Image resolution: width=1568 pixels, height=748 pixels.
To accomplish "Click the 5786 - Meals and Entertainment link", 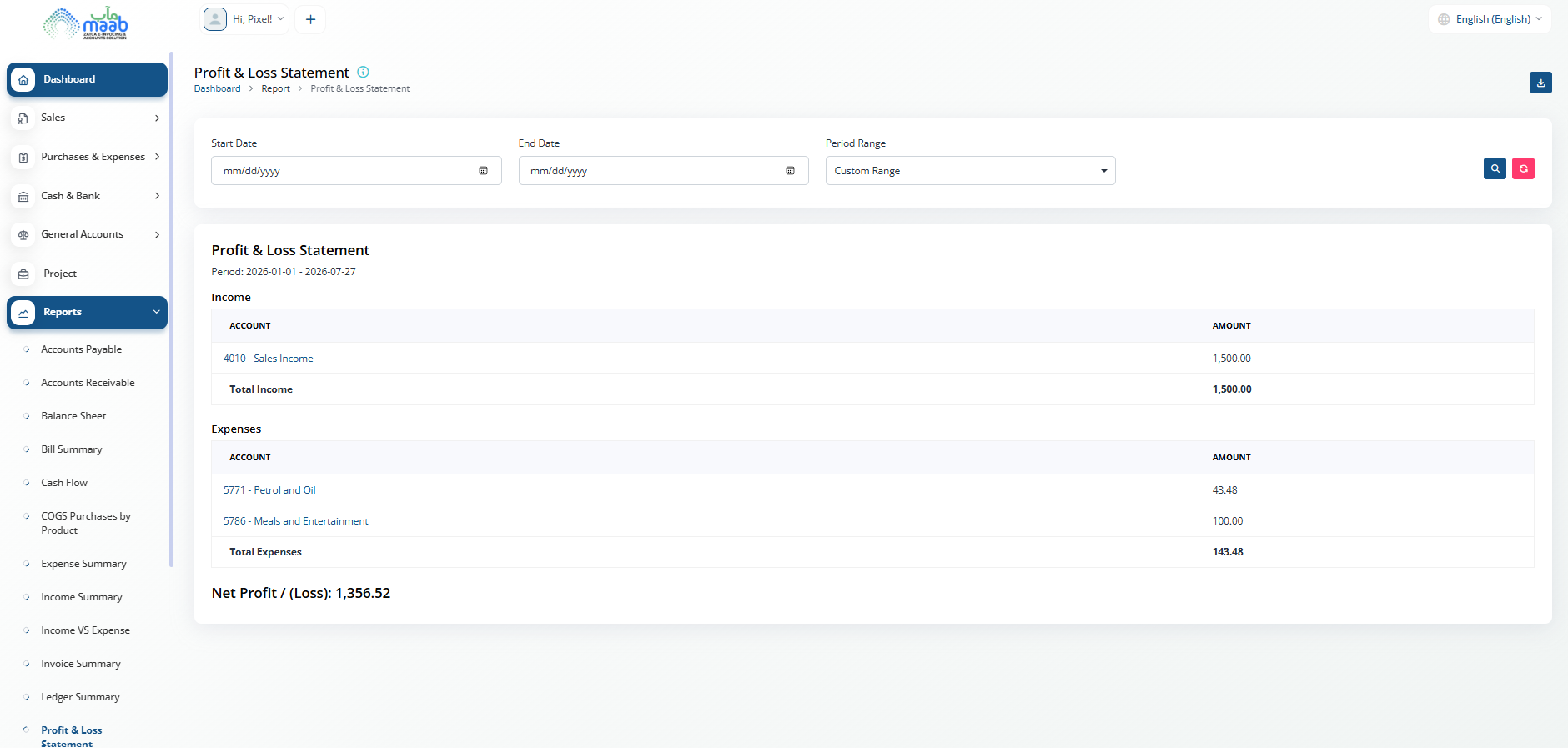I will coord(295,521).
